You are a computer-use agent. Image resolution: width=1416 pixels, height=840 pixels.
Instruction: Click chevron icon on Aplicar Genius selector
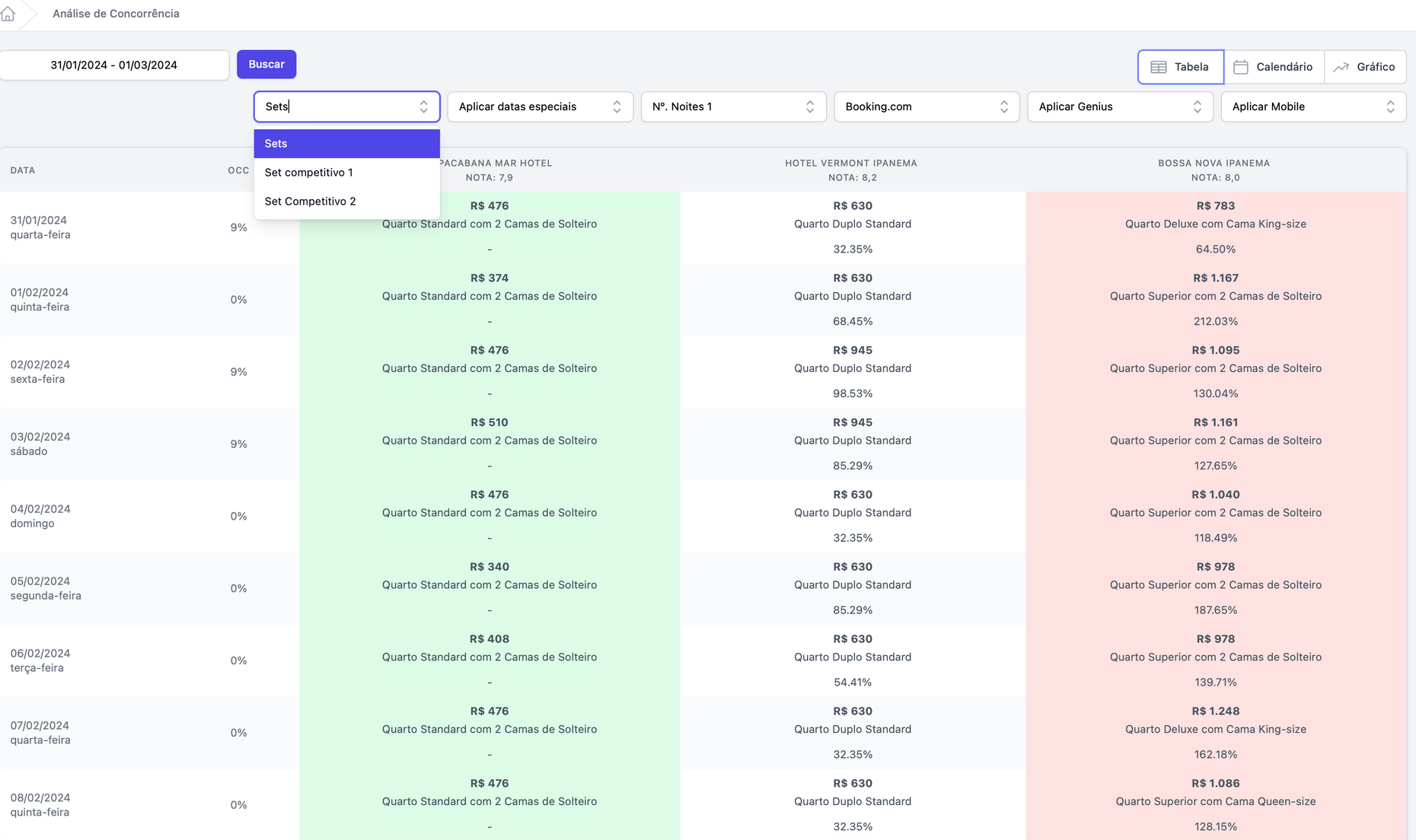[x=1197, y=107]
